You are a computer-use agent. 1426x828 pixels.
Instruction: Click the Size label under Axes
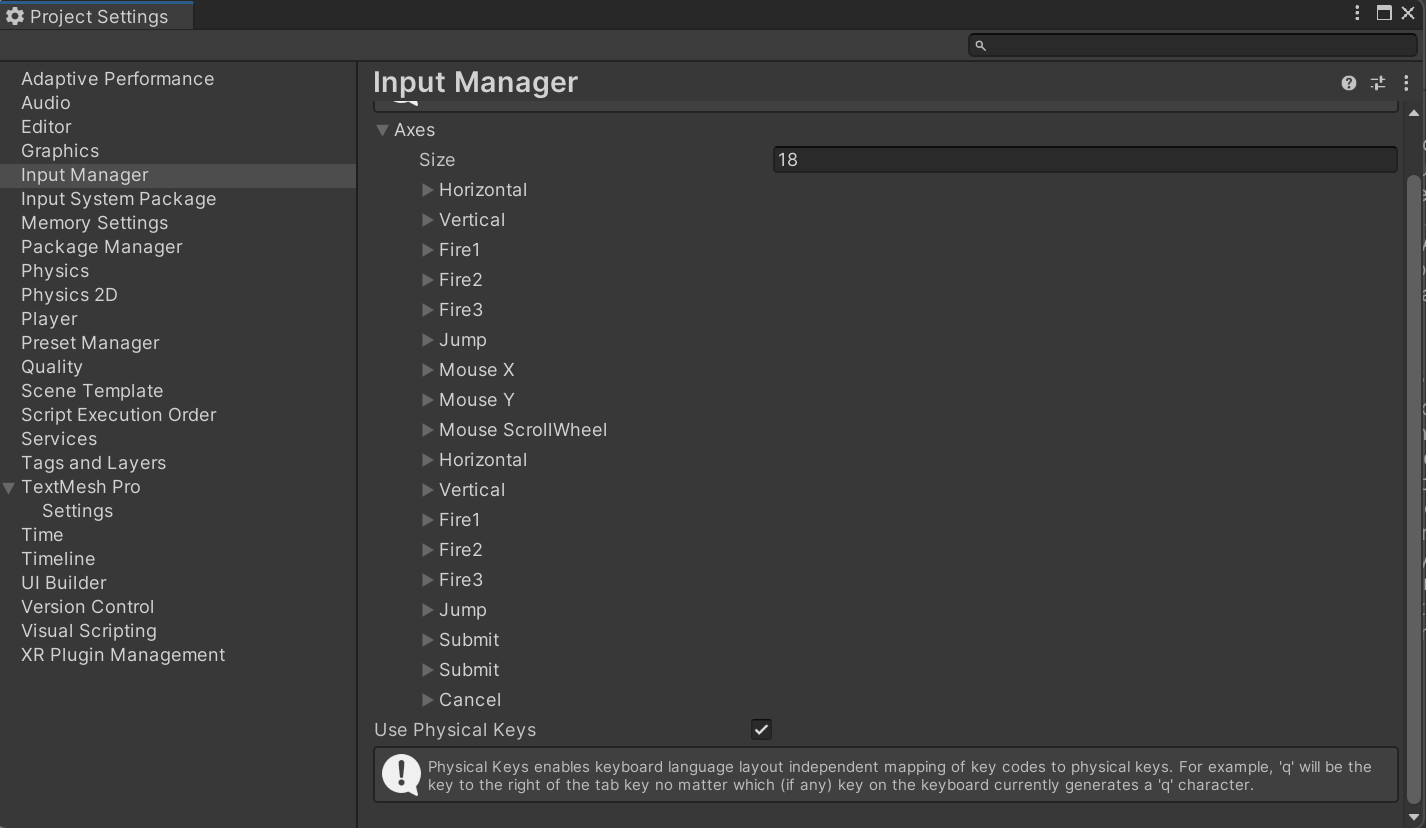point(437,160)
